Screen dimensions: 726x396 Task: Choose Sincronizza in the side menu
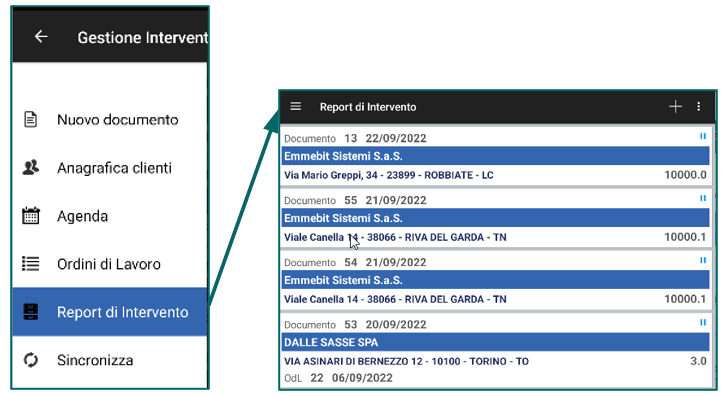coord(110,360)
